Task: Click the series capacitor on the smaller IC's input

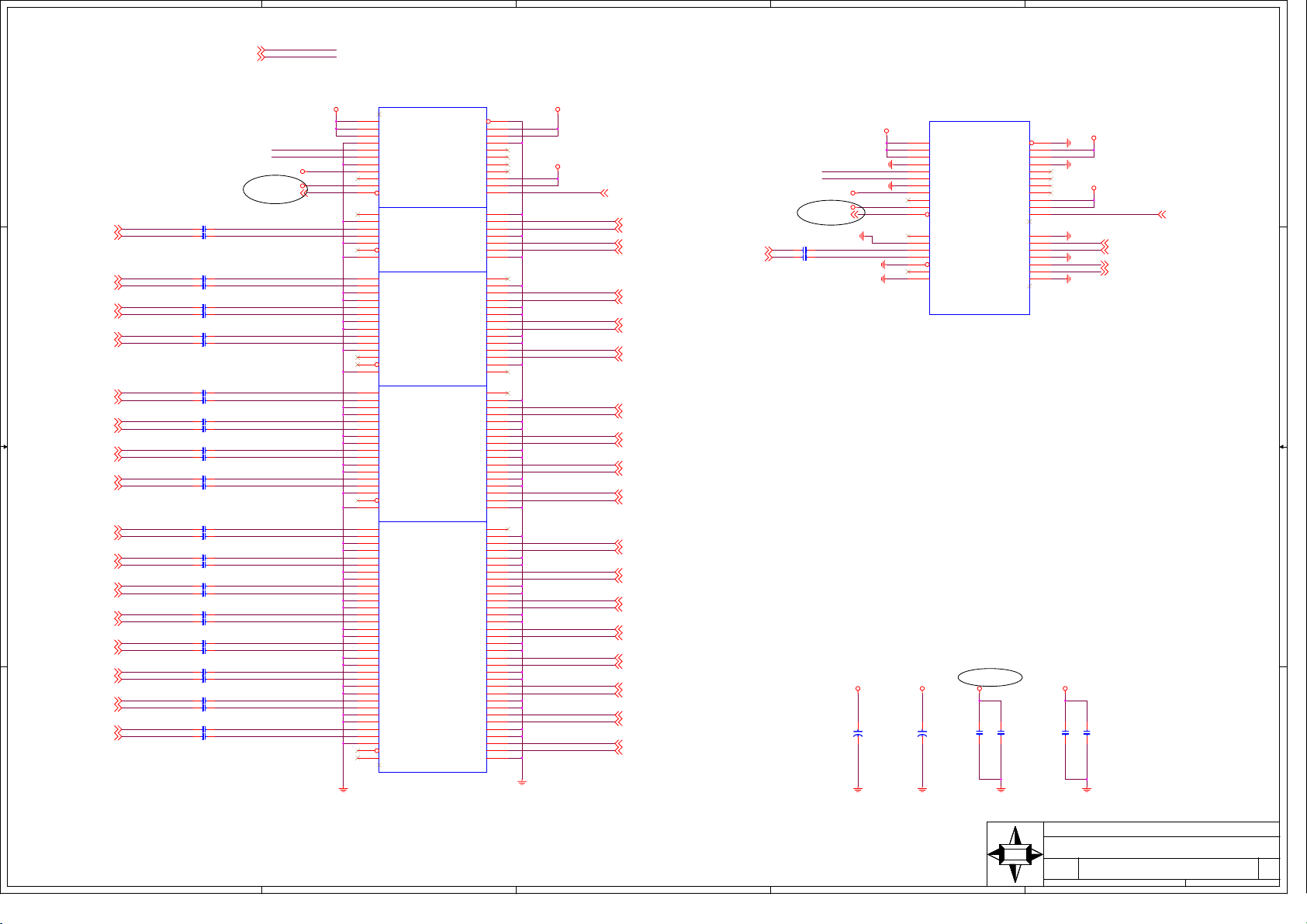Action: click(805, 254)
